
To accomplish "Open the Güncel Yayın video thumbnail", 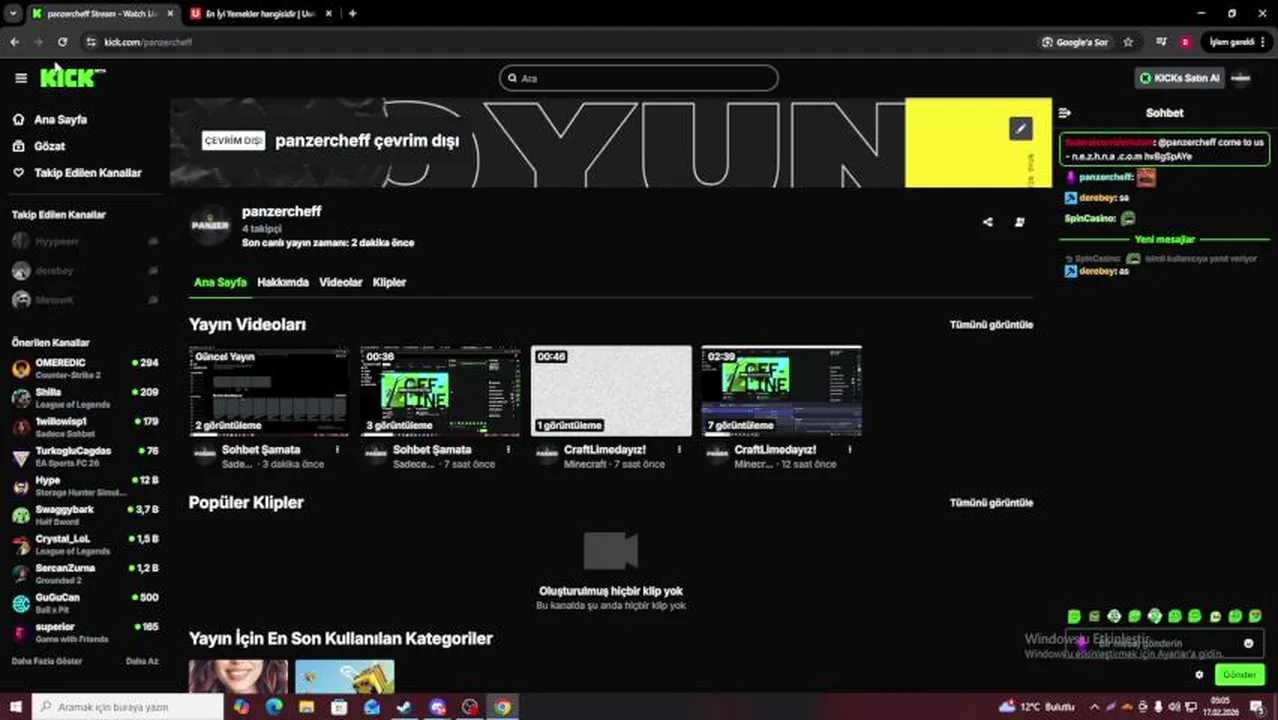I will (269, 391).
